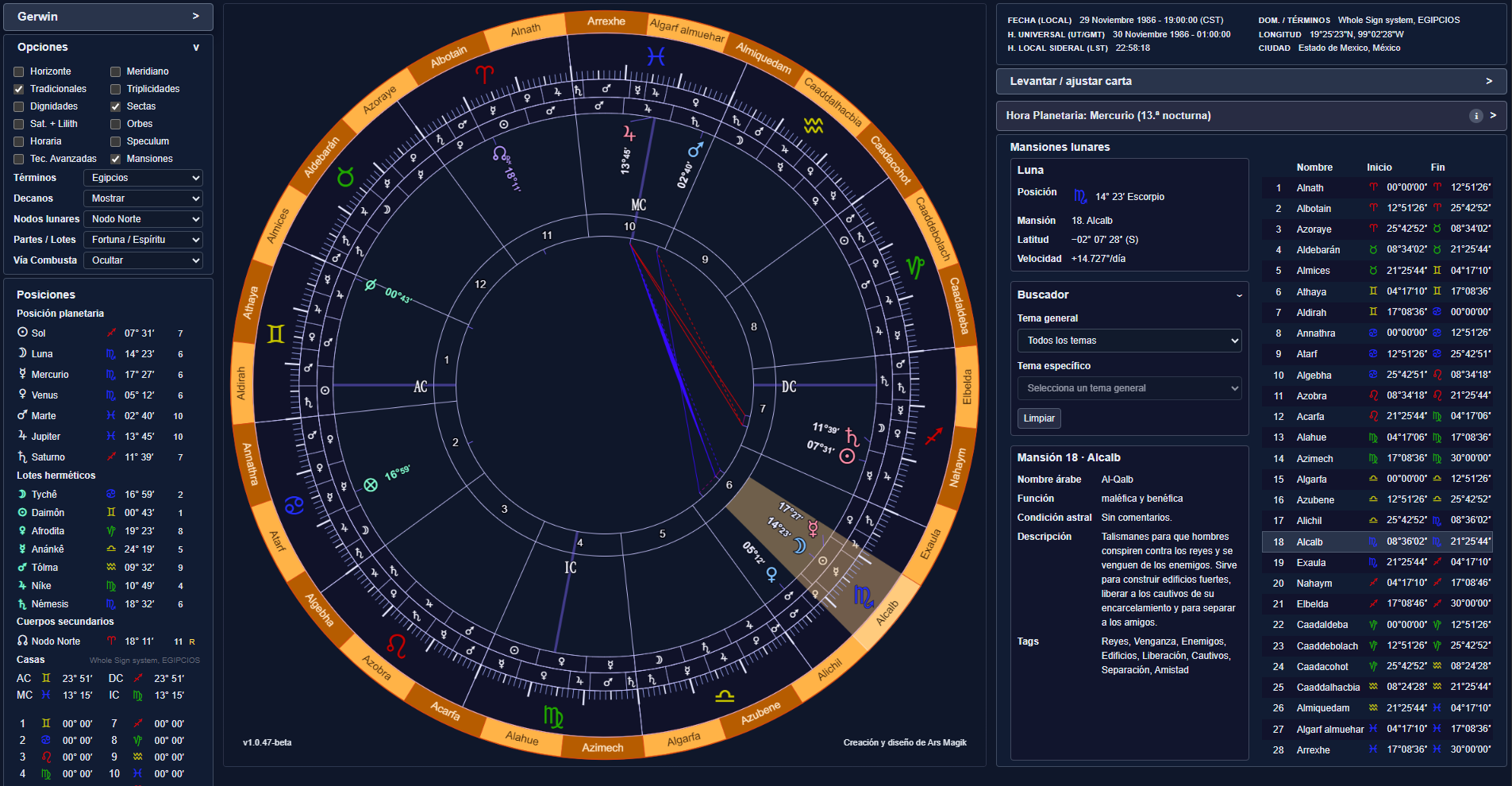Click the info icon on the Hora Planetaria bar
This screenshot has height=786, width=1512.
(1475, 115)
